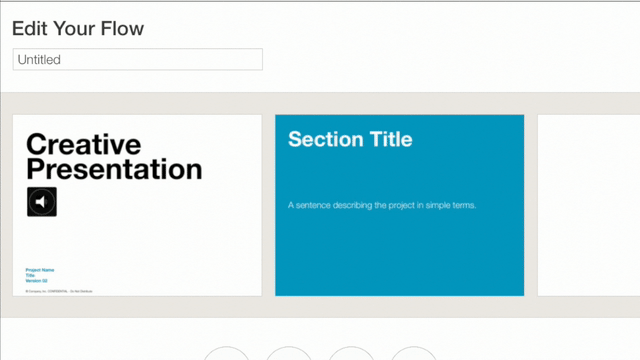640x360 pixels.
Task: Click the Project Name text on first slide
Action: [40, 270]
